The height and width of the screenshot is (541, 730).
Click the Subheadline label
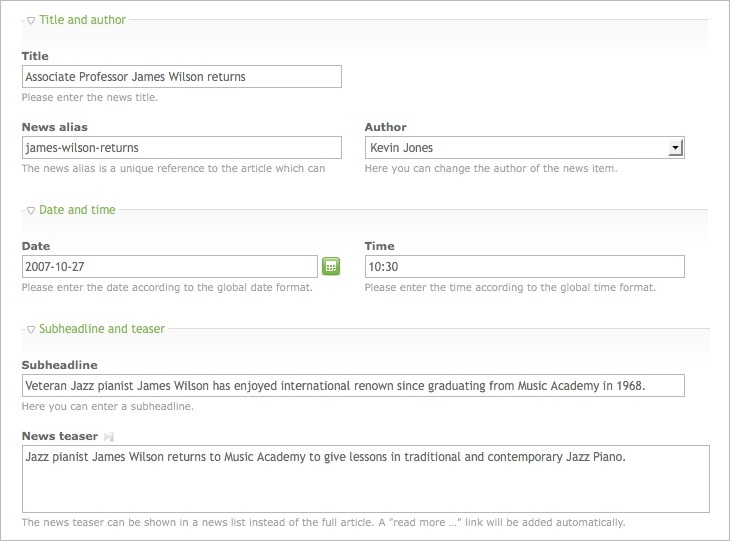pyautogui.click(x=60, y=365)
